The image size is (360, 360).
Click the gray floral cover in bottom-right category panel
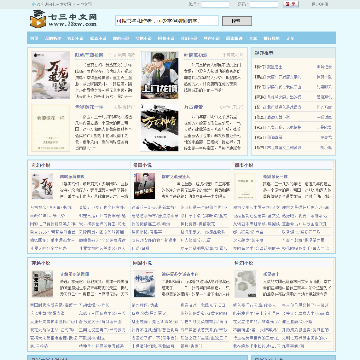(246, 284)
